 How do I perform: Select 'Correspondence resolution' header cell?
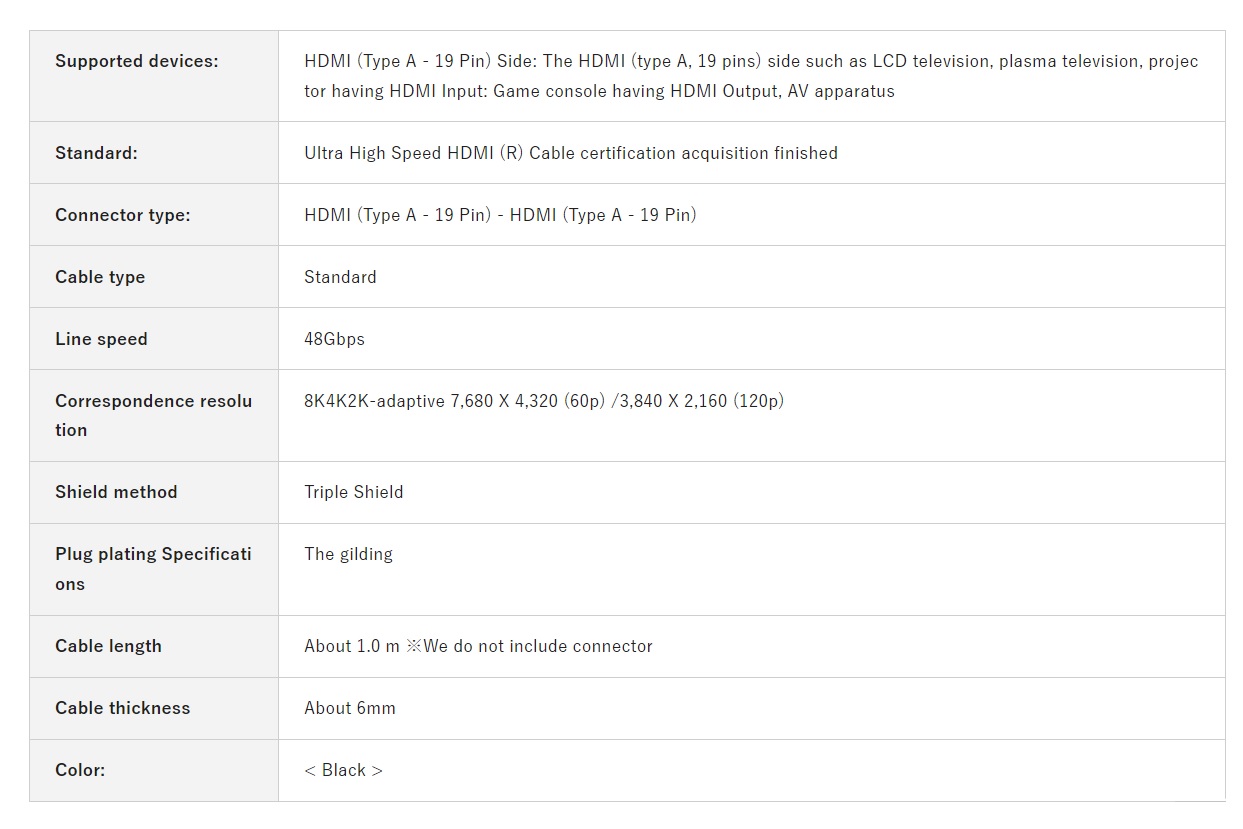tap(154, 415)
